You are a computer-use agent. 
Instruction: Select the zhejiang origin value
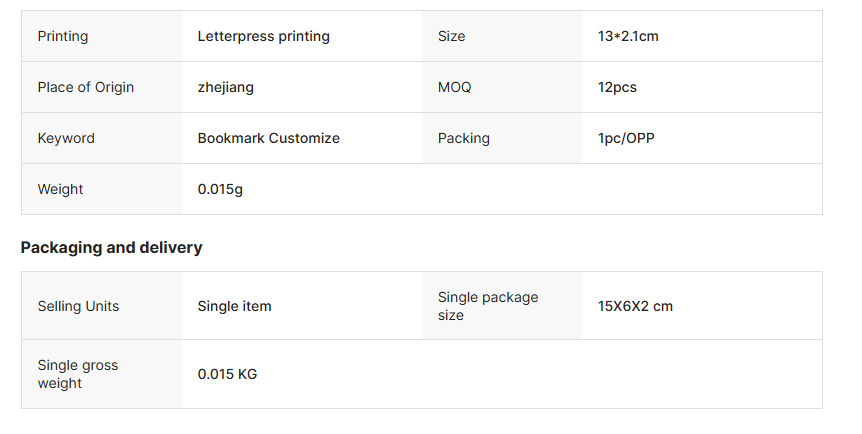tap(226, 87)
